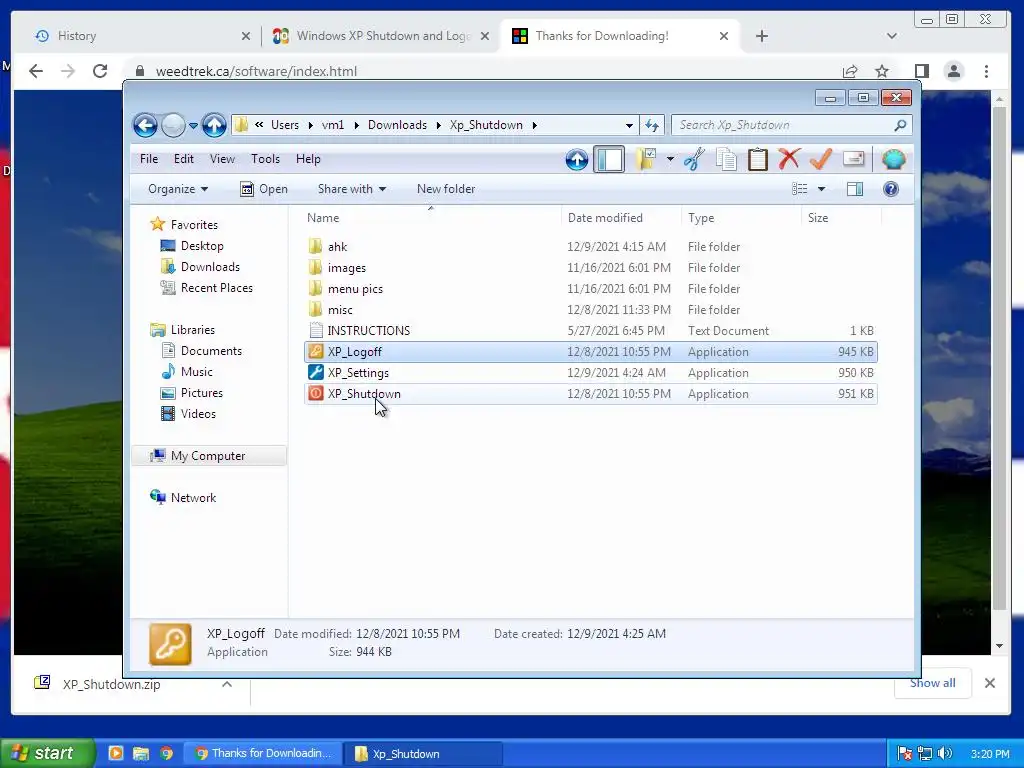Click the blue Help question mark icon
This screenshot has width=1024, height=768.
(x=891, y=189)
